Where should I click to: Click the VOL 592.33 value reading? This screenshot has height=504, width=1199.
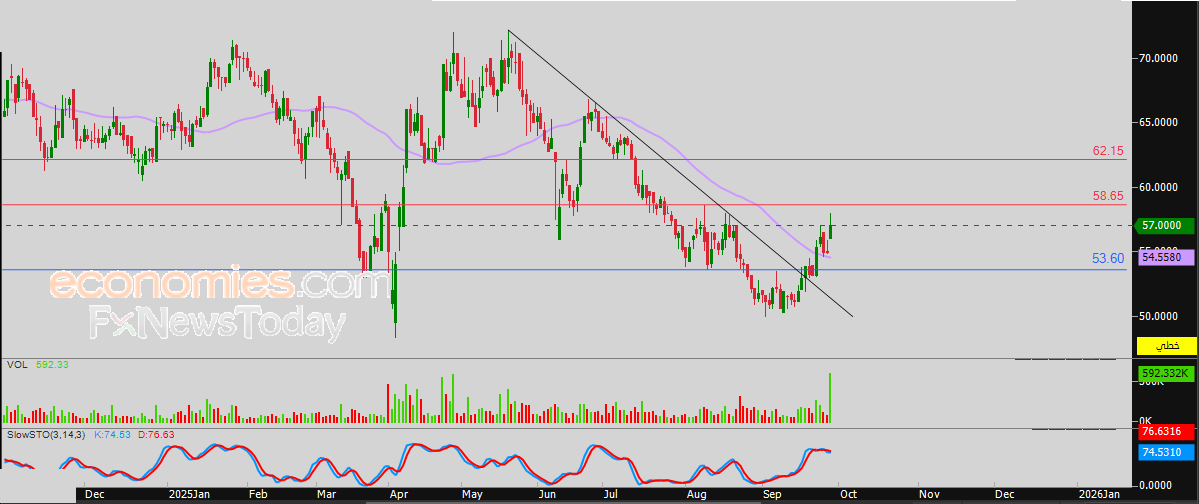pos(52,365)
